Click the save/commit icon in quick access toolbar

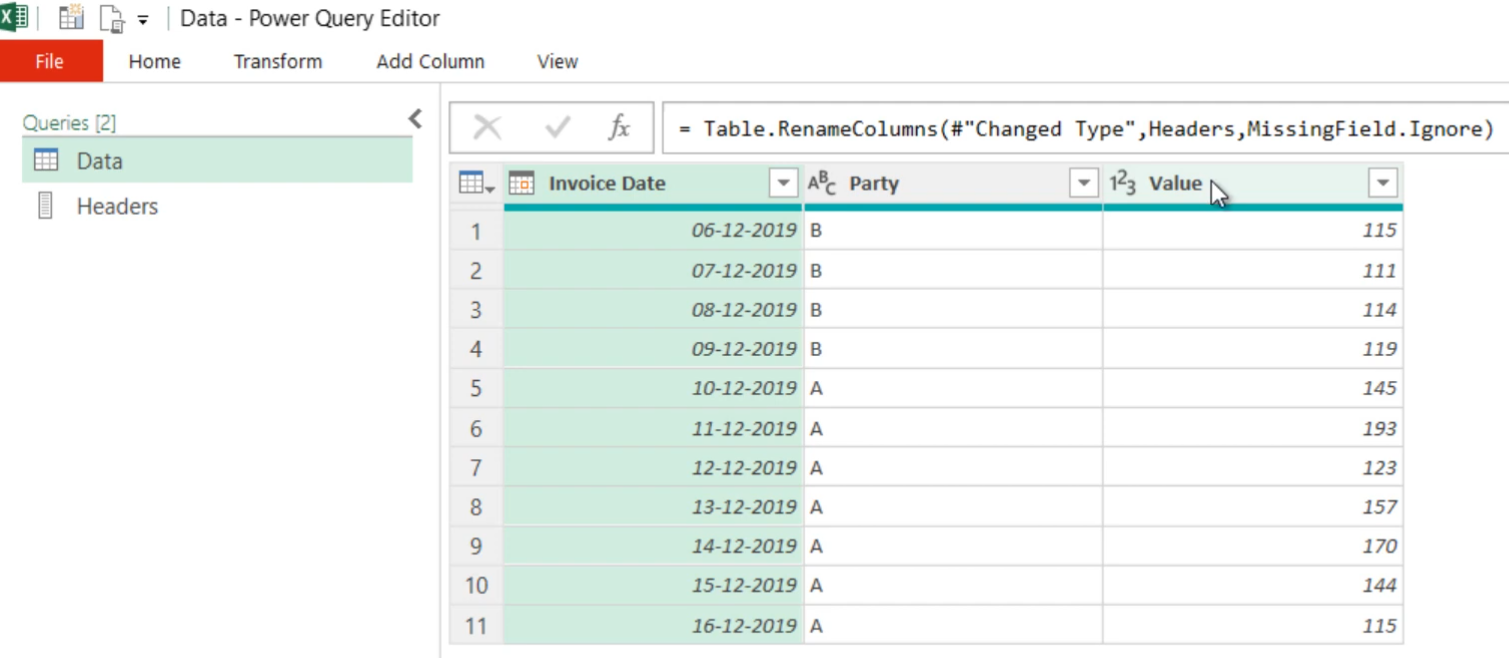point(70,17)
